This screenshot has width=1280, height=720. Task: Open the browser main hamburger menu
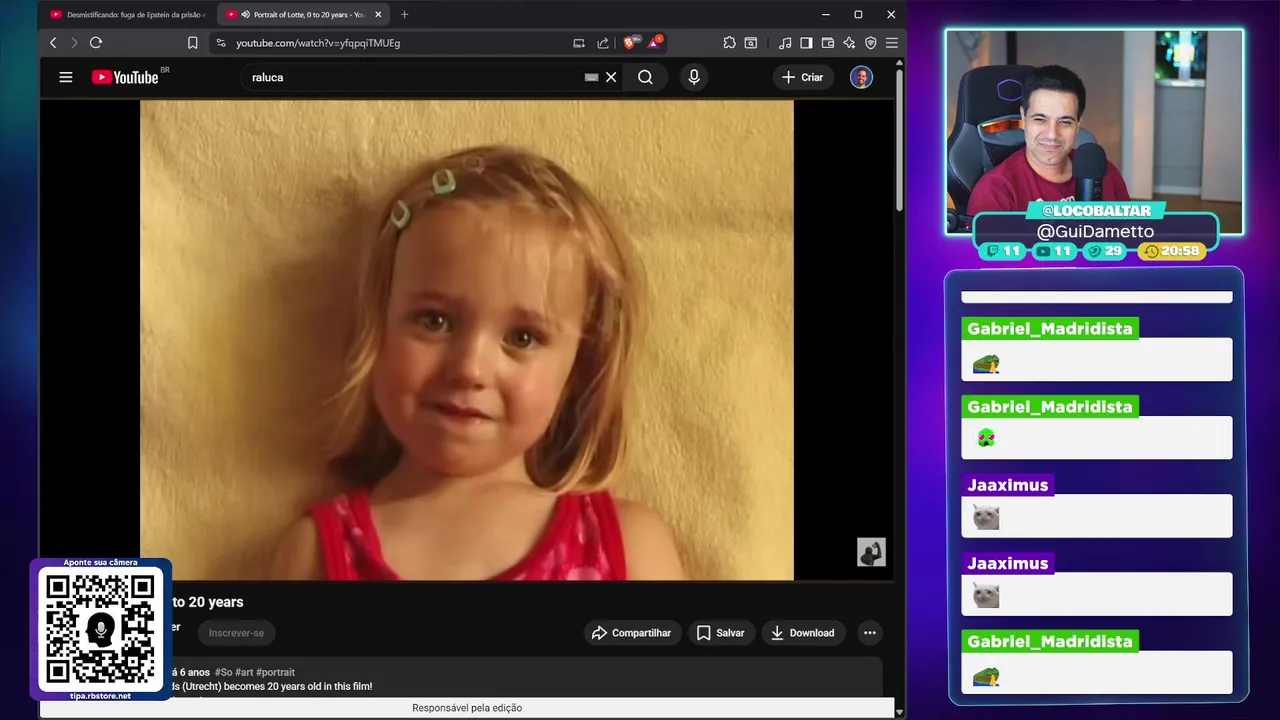tap(891, 43)
